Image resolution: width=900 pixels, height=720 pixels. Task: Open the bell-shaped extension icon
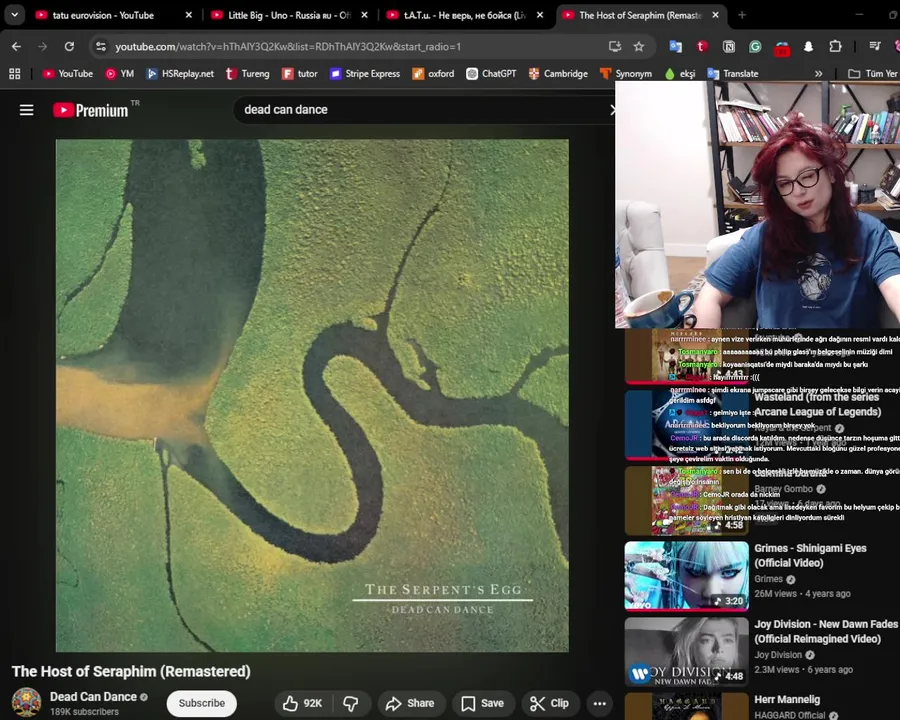pyautogui.click(x=808, y=47)
